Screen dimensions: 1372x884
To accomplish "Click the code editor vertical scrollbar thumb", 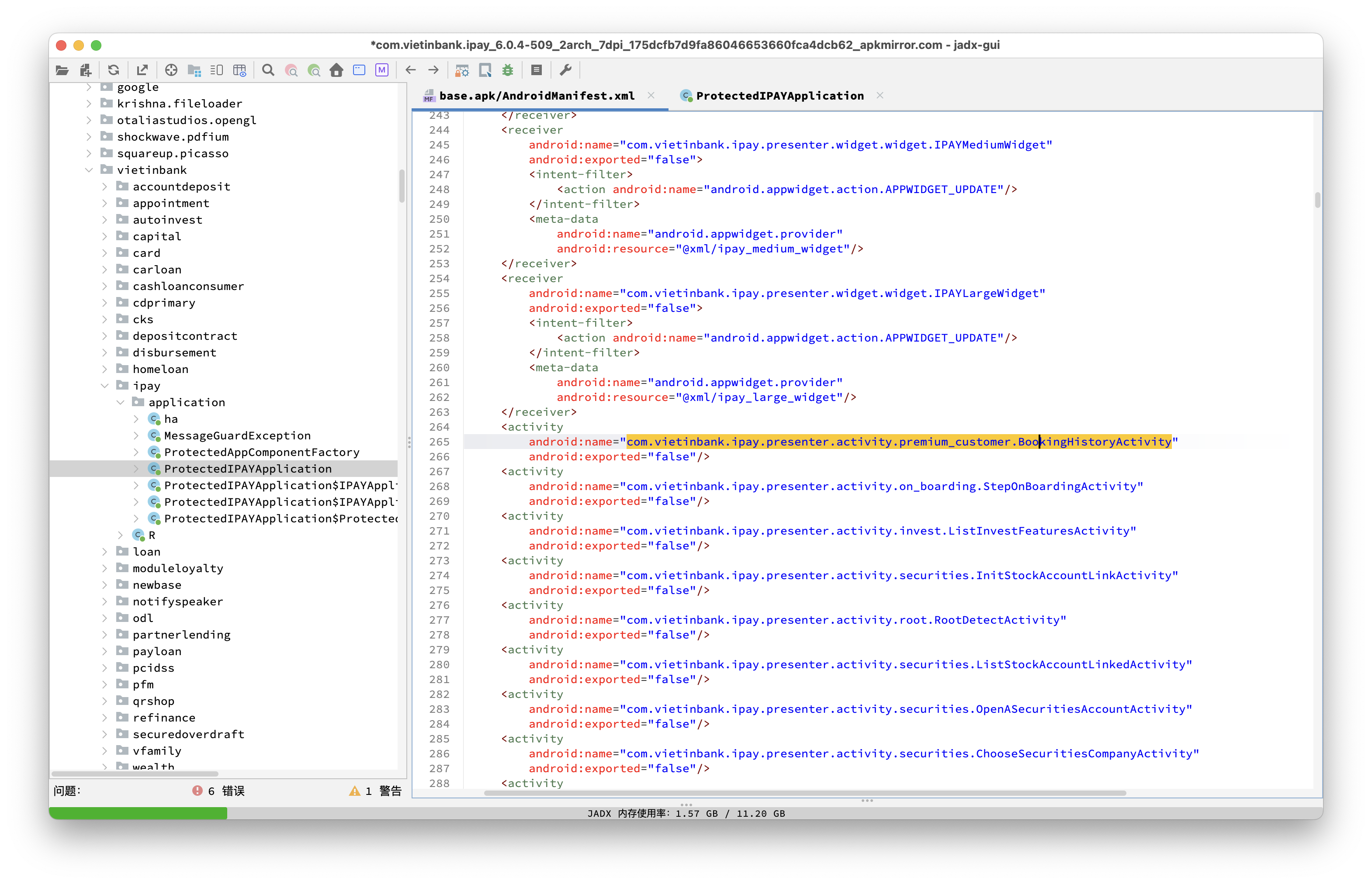I will [1317, 200].
